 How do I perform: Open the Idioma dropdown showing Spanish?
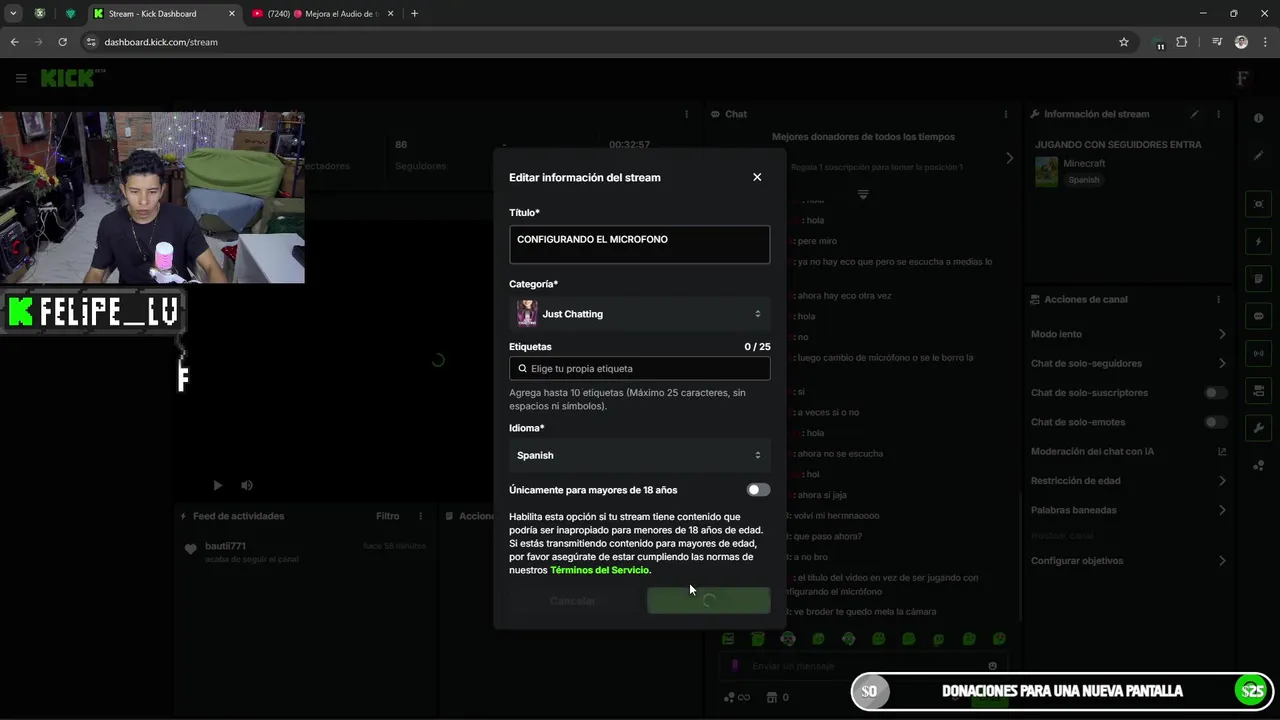pyautogui.click(x=639, y=455)
